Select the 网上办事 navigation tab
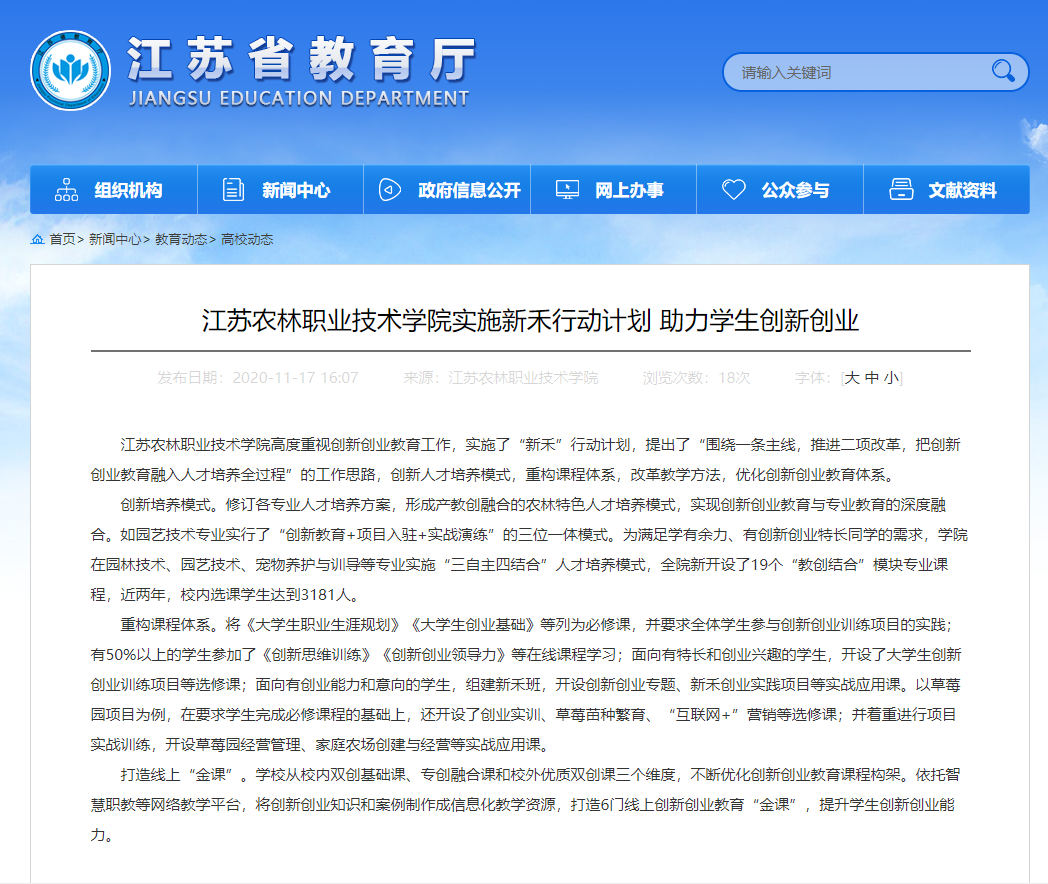The image size is (1048, 884). (x=629, y=190)
